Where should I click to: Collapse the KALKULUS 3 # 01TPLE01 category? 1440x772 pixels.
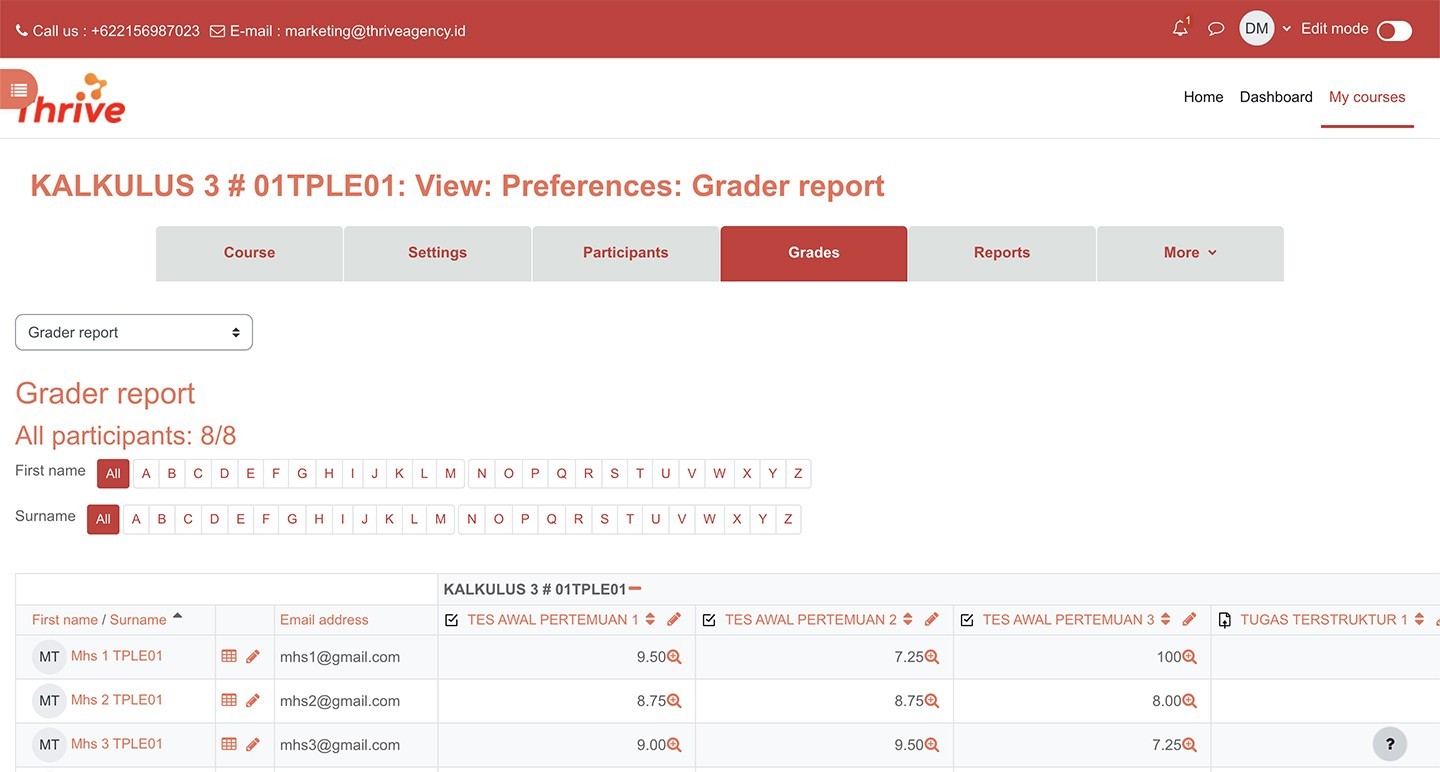pyautogui.click(x=635, y=589)
